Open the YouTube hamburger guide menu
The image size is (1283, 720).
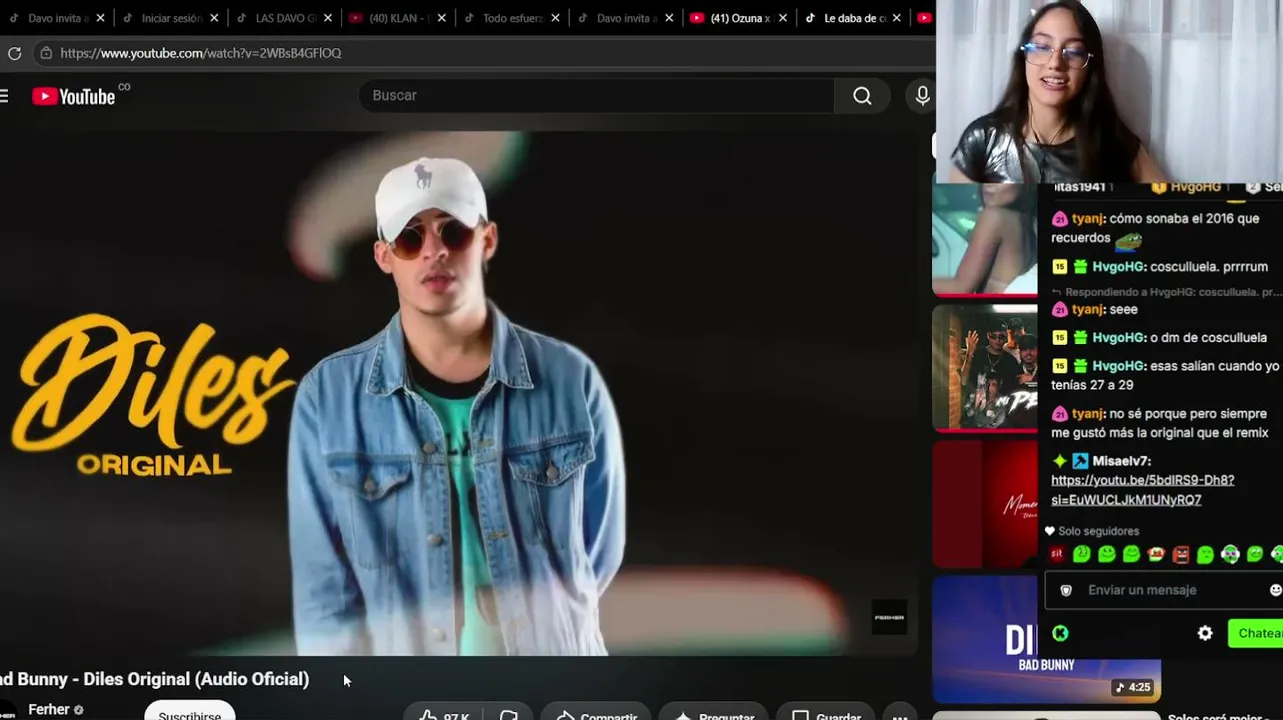pyautogui.click(x=4, y=96)
